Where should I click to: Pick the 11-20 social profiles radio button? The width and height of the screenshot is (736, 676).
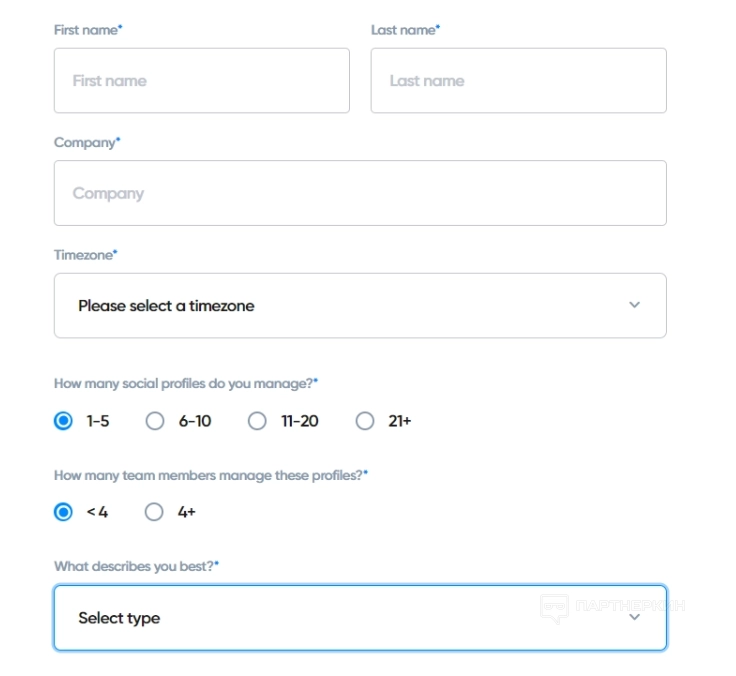257,421
